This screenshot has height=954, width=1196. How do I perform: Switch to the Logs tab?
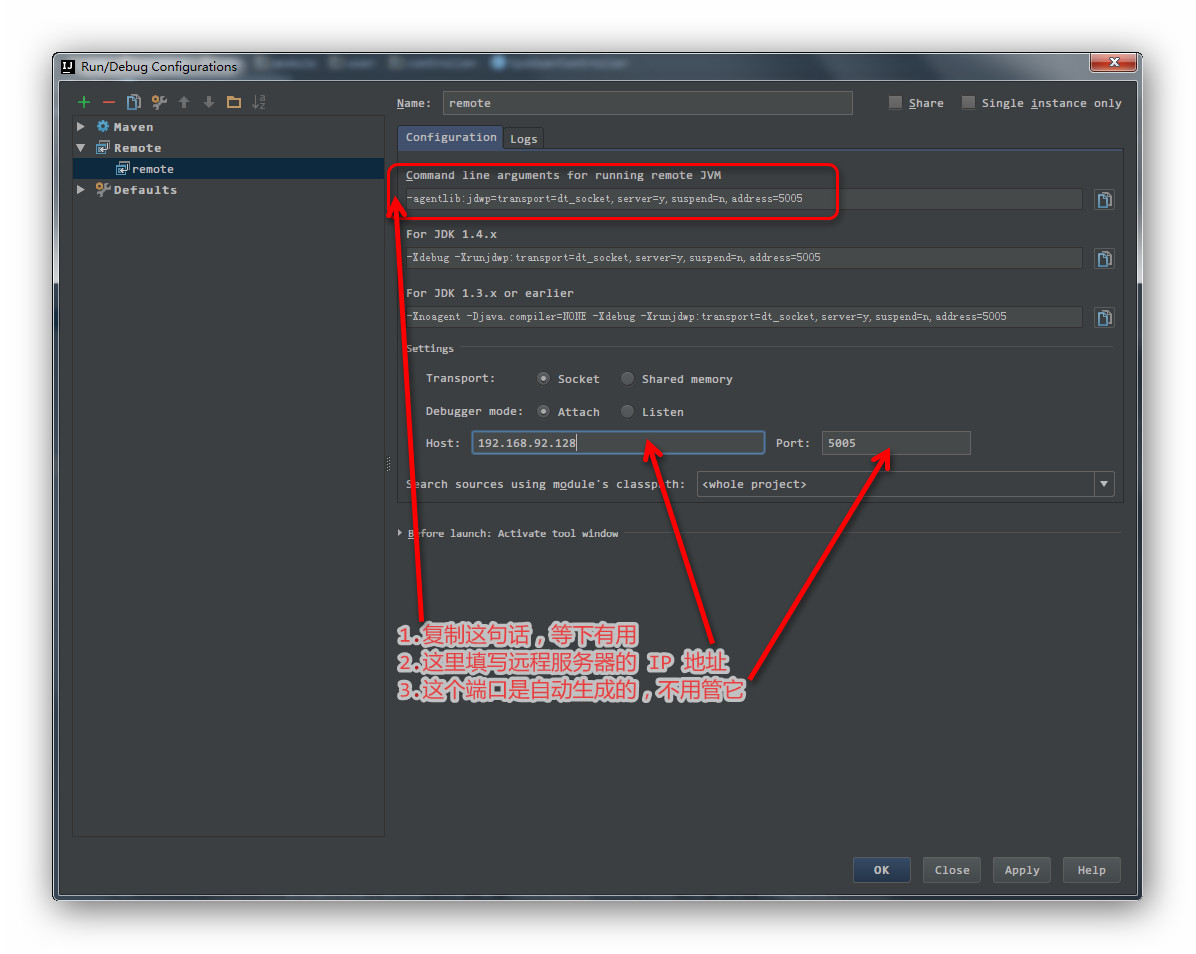tap(523, 138)
